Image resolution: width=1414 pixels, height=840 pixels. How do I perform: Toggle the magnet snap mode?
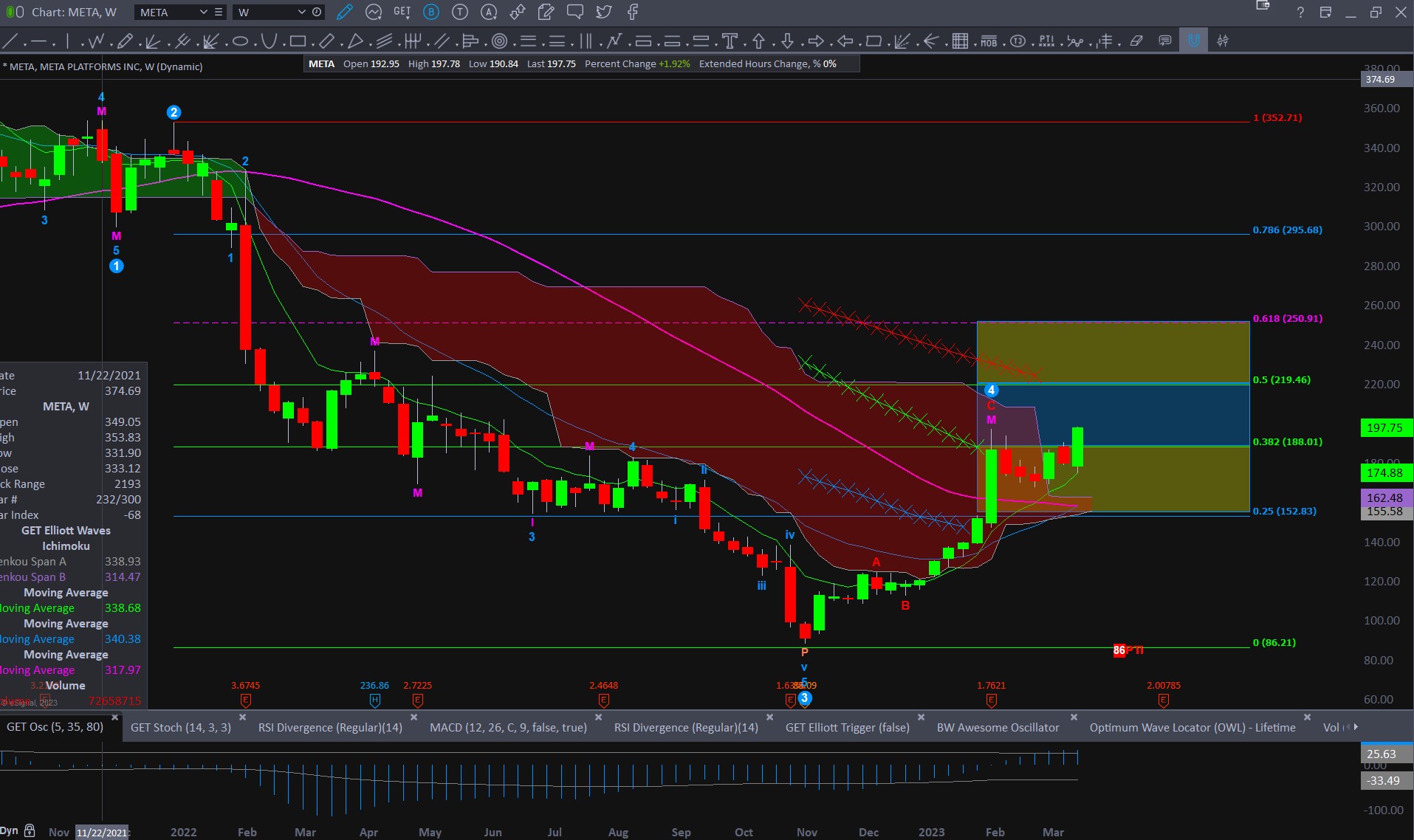1193,41
